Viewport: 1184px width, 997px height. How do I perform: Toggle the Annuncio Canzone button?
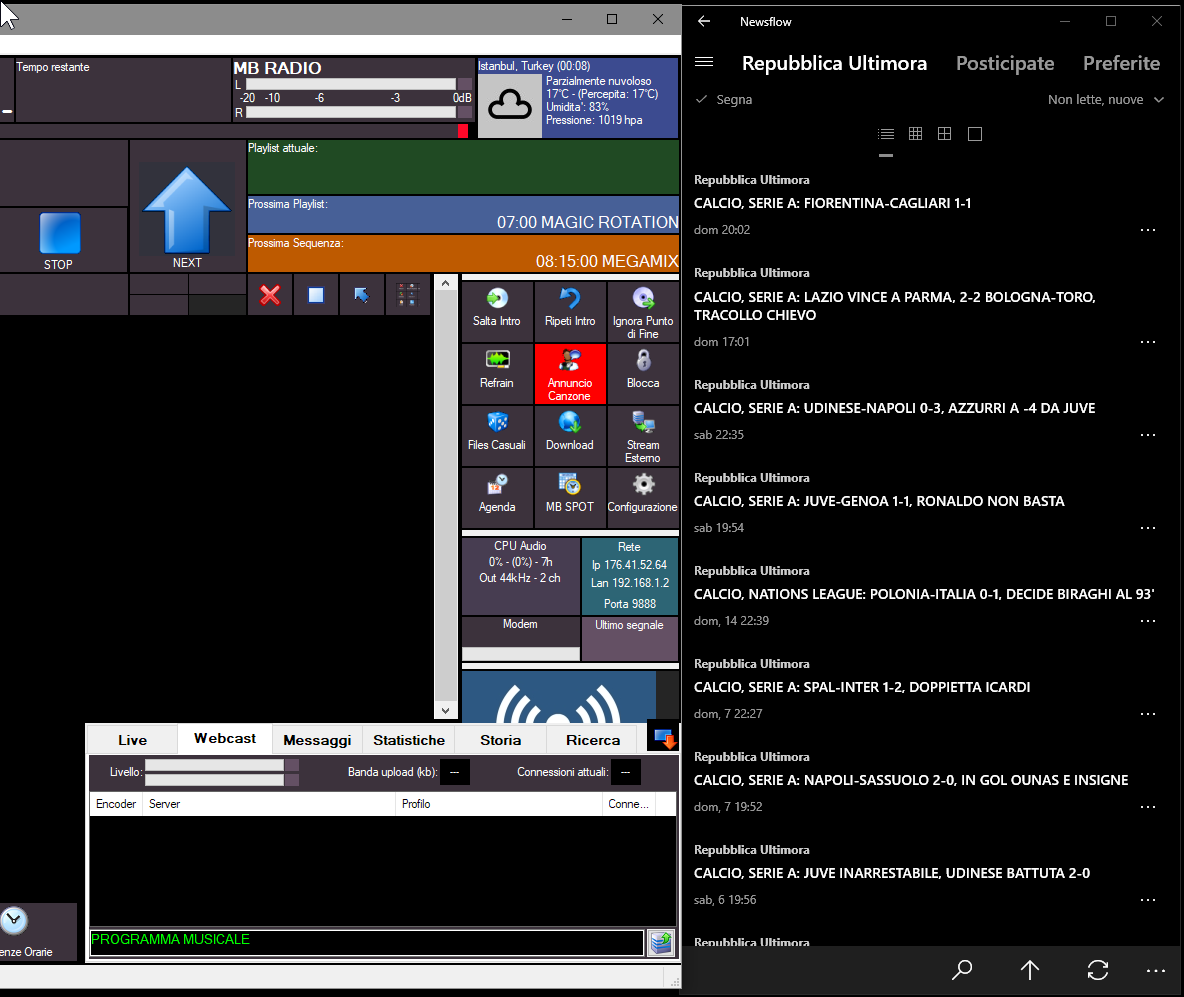tap(570, 373)
